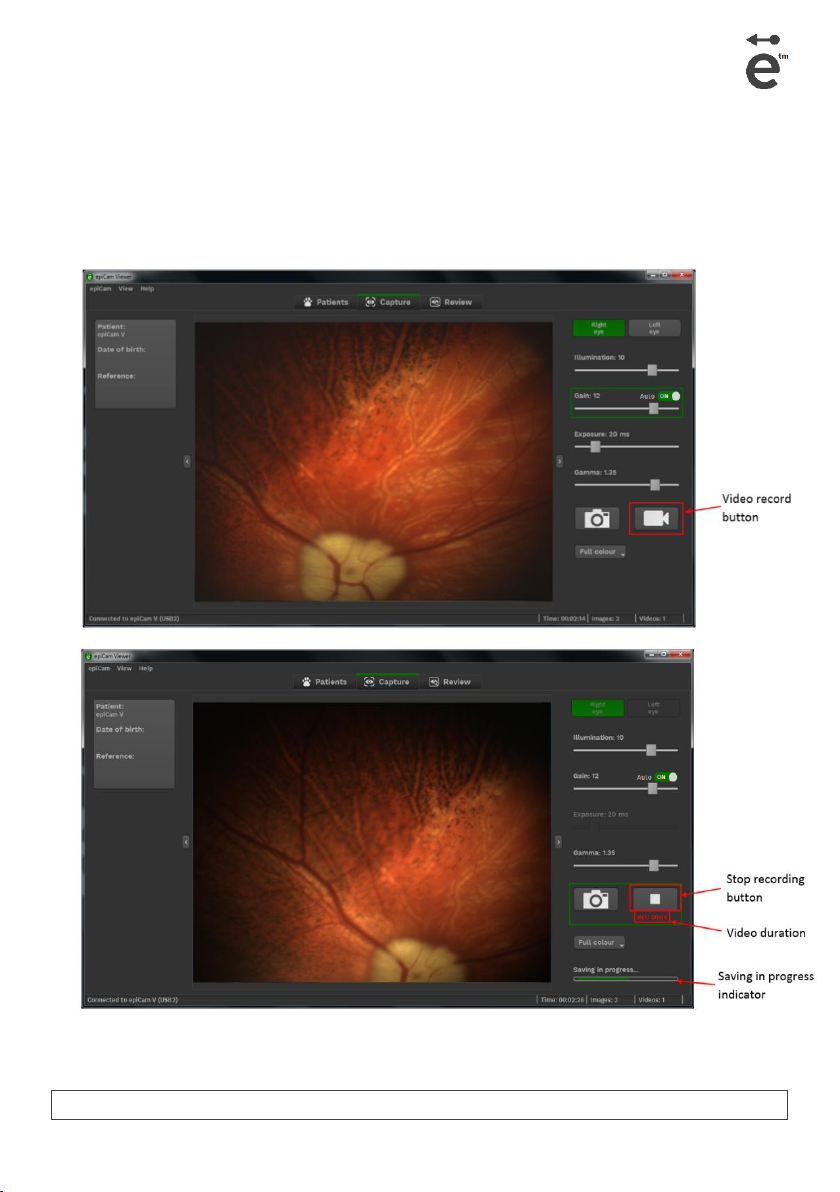Screen dimensions: 840x1192
Task: Click 'Connected to epiCam V (USB2)' in upper window
Action: coord(134,619)
